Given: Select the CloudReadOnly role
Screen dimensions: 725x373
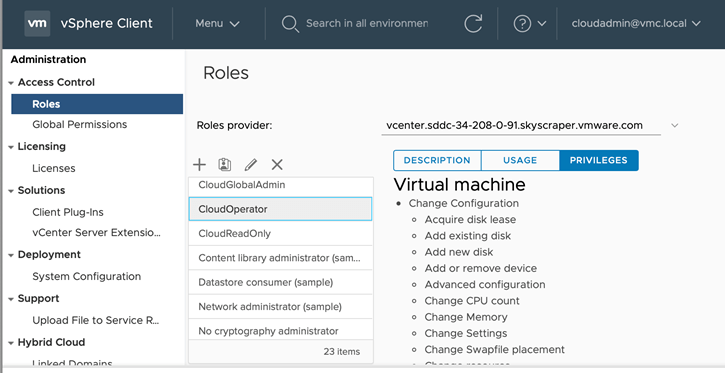Looking at the screenshot, I should 280,233.
